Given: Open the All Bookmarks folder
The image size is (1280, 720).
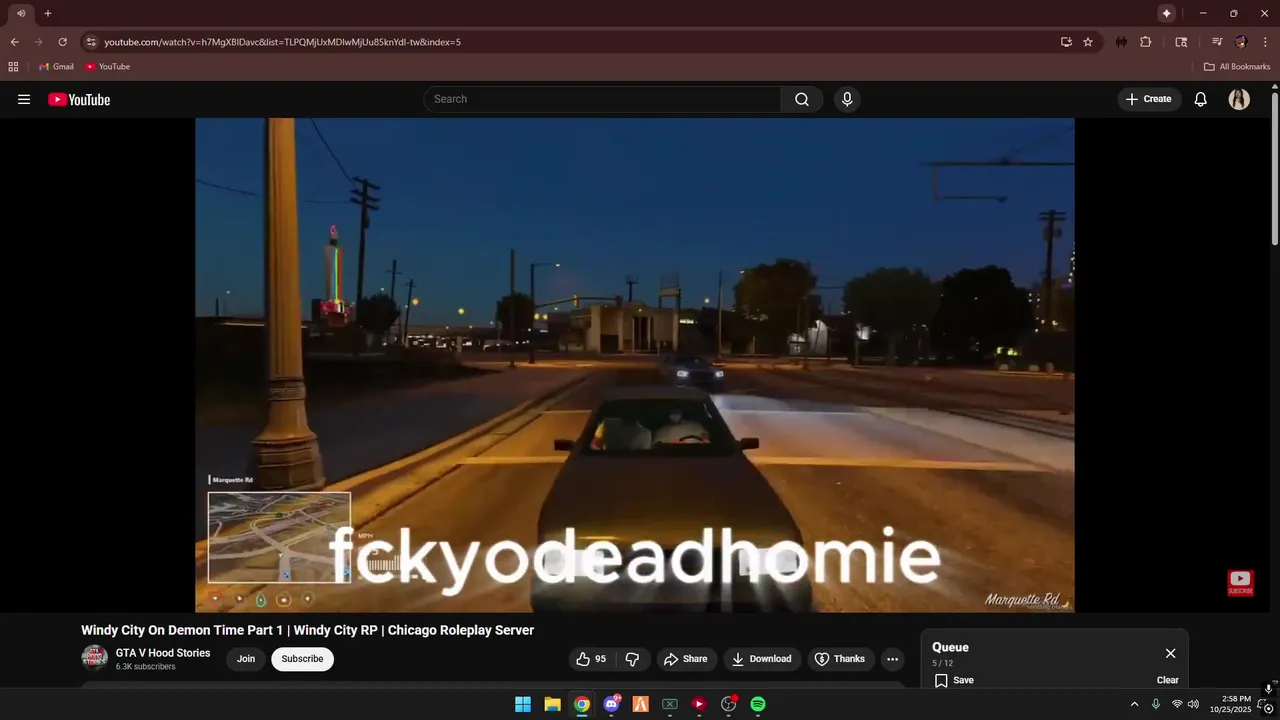Looking at the screenshot, I should pos(1237,67).
